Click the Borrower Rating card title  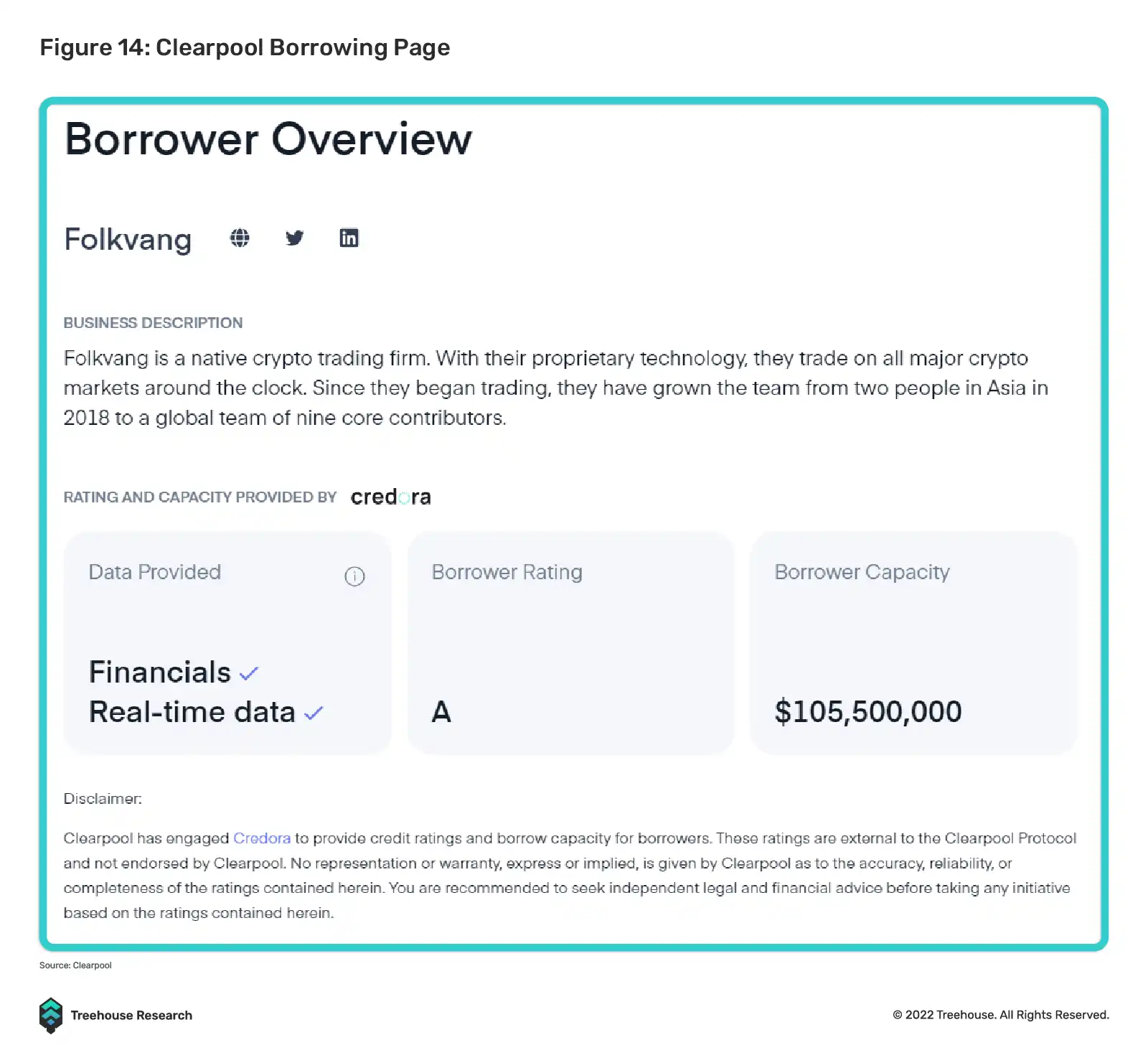click(x=507, y=572)
